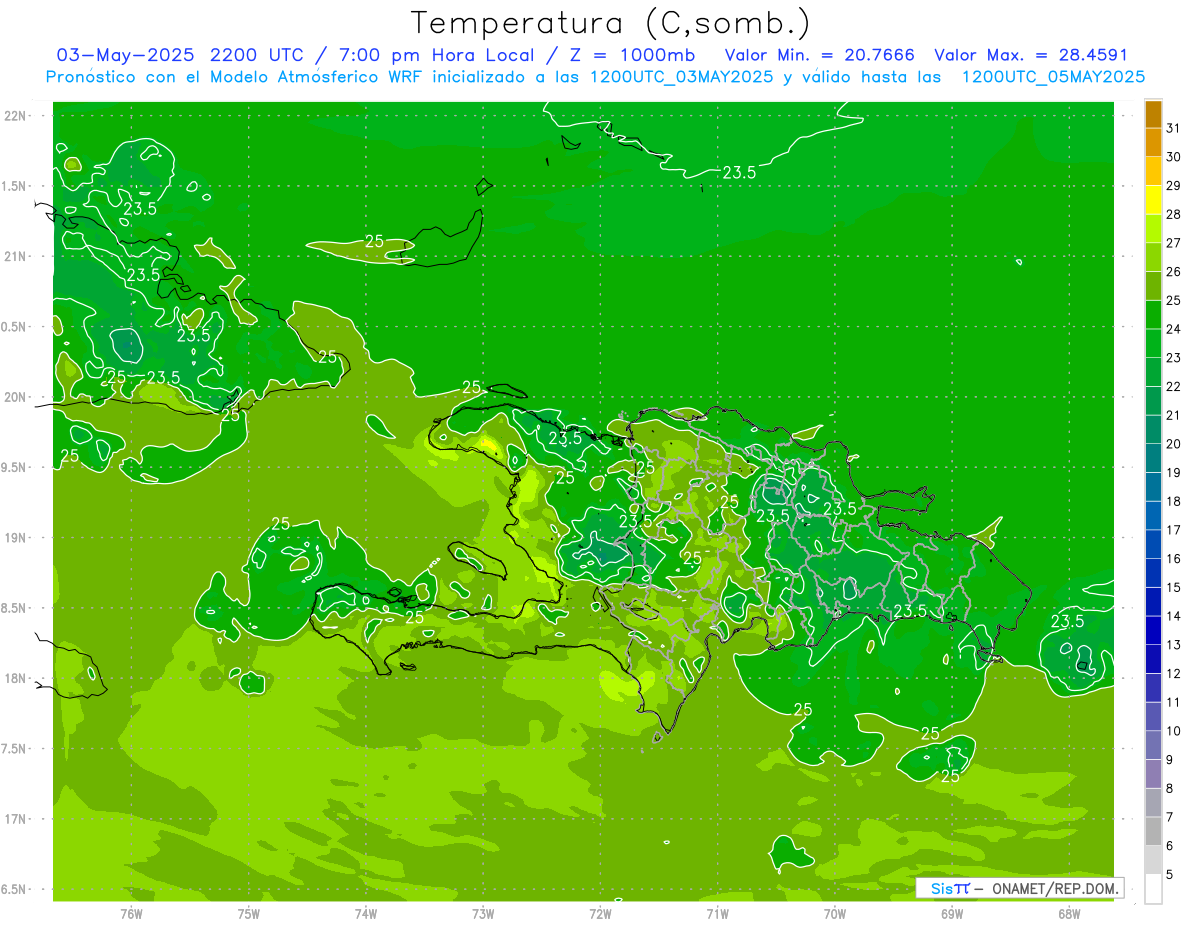Click the '1200UTC_05MAY2025' valid-until time text

[x=1053, y=77]
